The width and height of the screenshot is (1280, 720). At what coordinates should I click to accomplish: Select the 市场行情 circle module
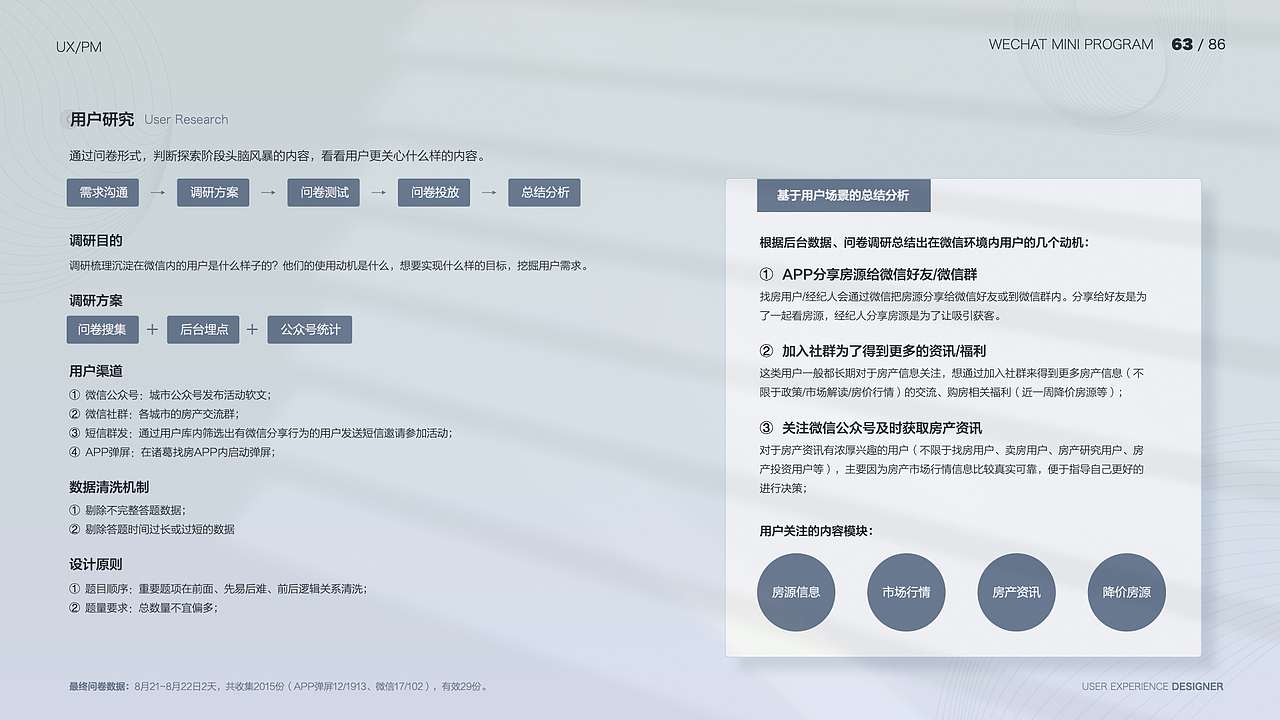[x=906, y=592]
